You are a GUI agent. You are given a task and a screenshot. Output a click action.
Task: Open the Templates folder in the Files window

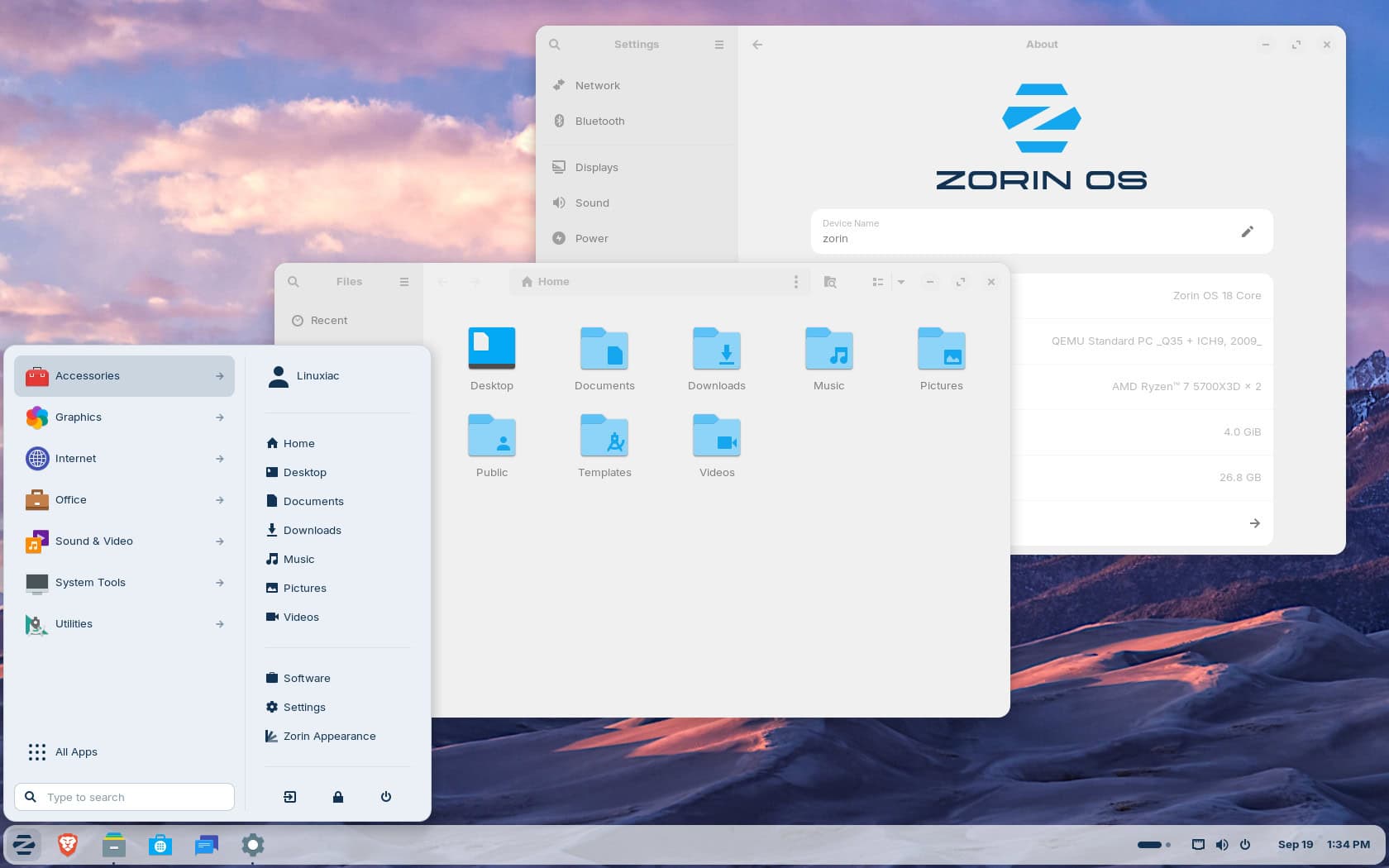tap(604, 442)
